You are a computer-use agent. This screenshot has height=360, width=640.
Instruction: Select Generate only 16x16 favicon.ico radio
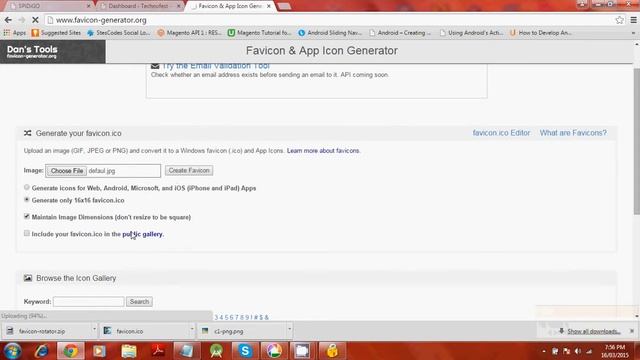point(27,200)
